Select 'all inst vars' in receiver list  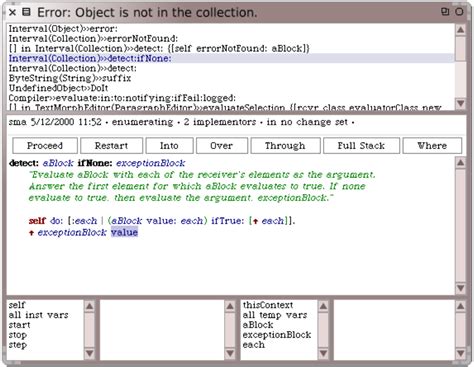point(45,315)
